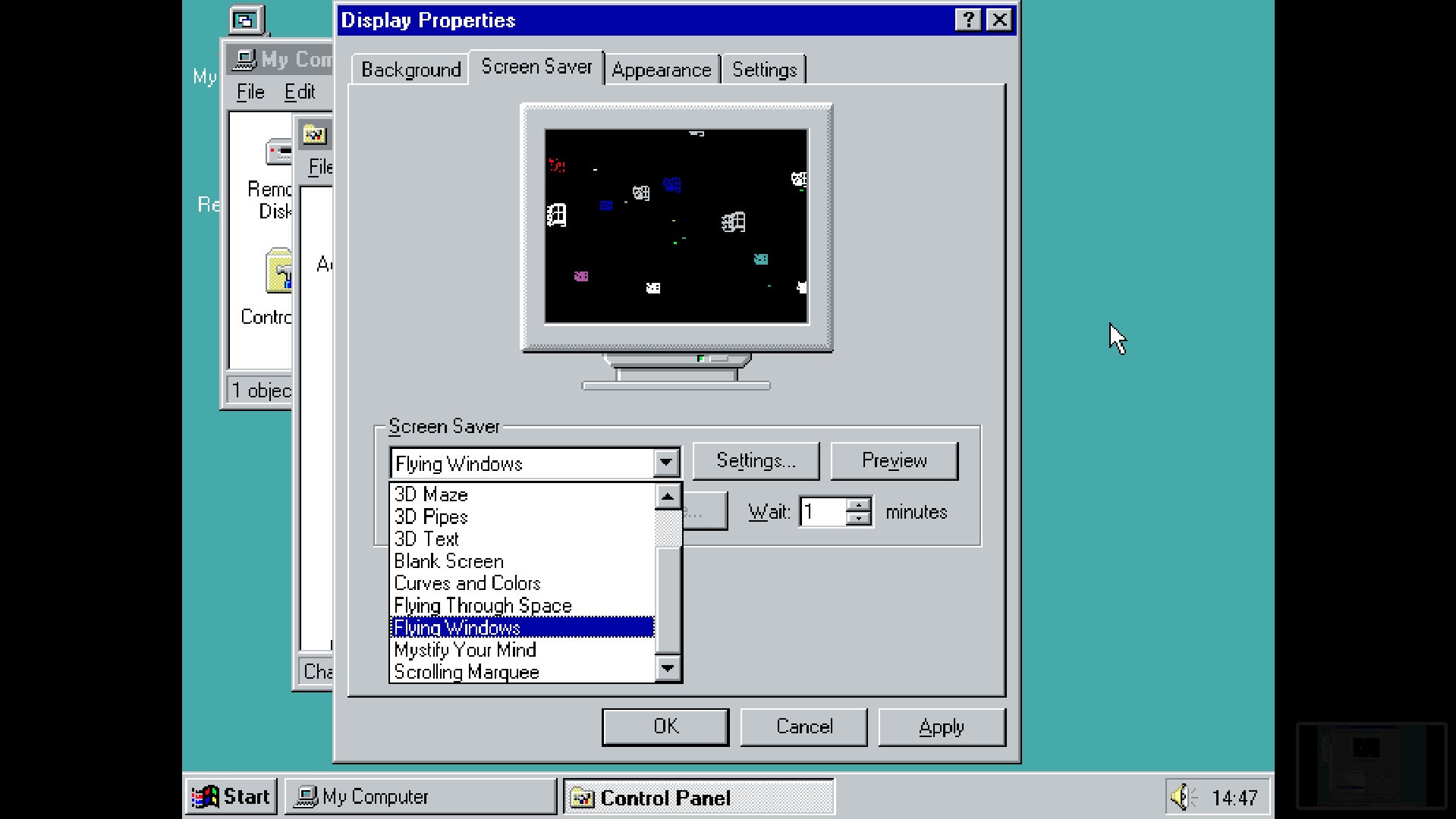Open the Appearance tab
The height and width of the screenshot is (819, 1456).
click(662, 70)
